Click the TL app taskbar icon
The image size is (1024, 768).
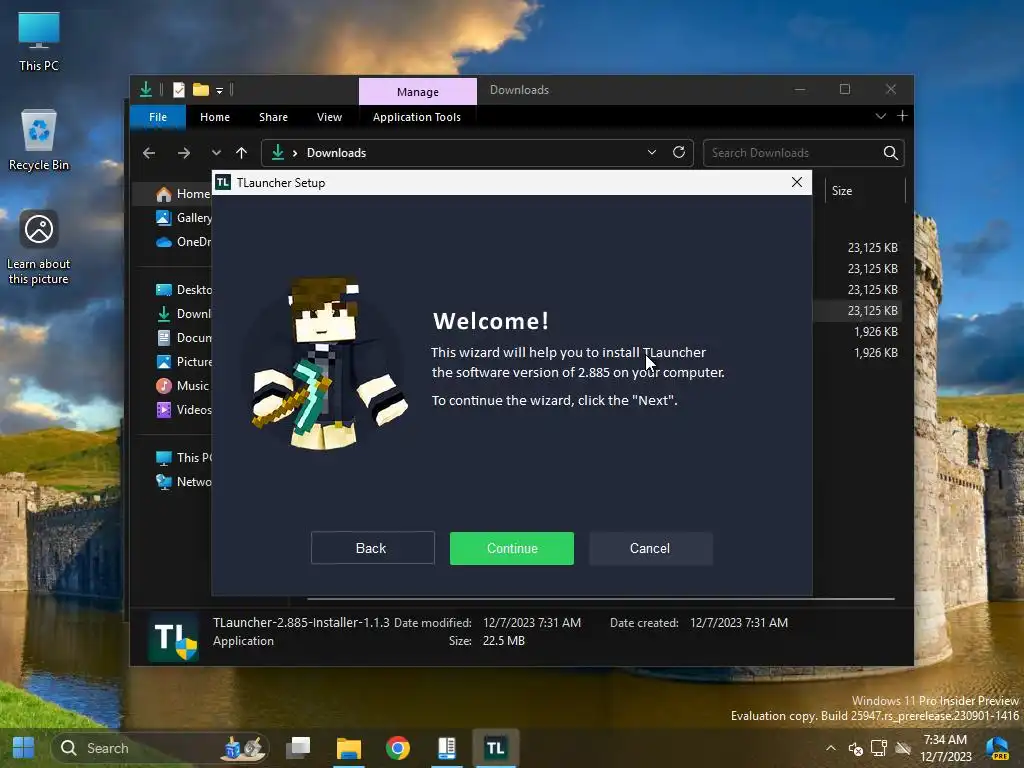tap(496, 748)
